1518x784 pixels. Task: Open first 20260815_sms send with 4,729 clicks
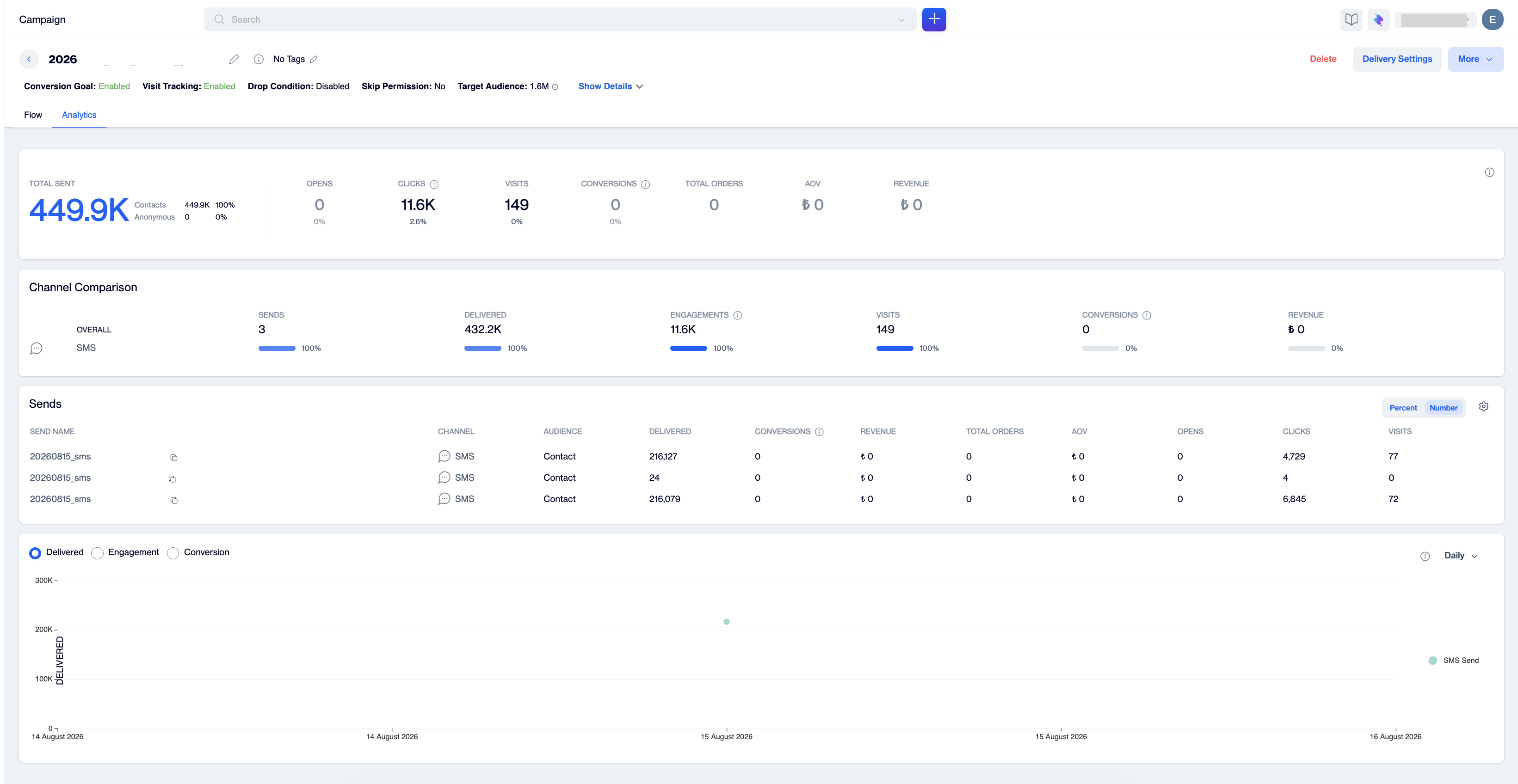(60, 457)
